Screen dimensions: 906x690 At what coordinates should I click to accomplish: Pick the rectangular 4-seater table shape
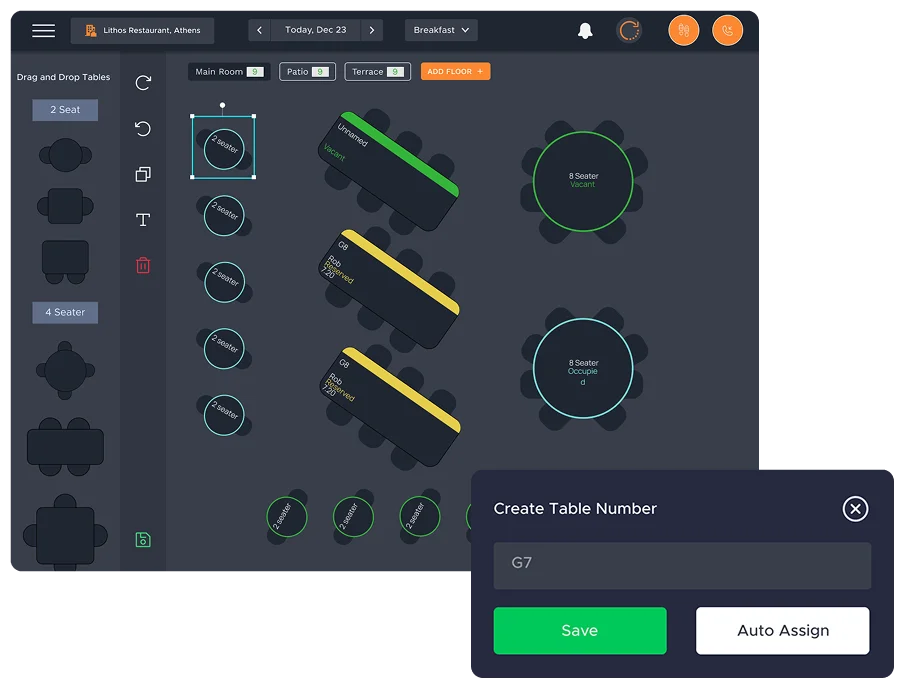coord(65,447)
